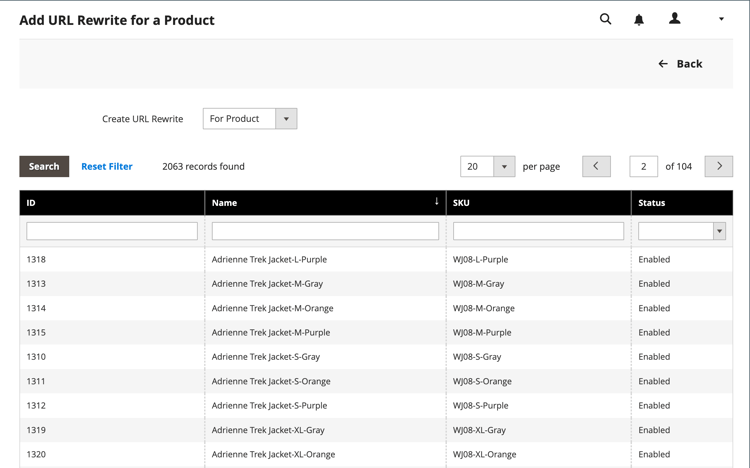Expand the account menu arrow

pos(721,19)
